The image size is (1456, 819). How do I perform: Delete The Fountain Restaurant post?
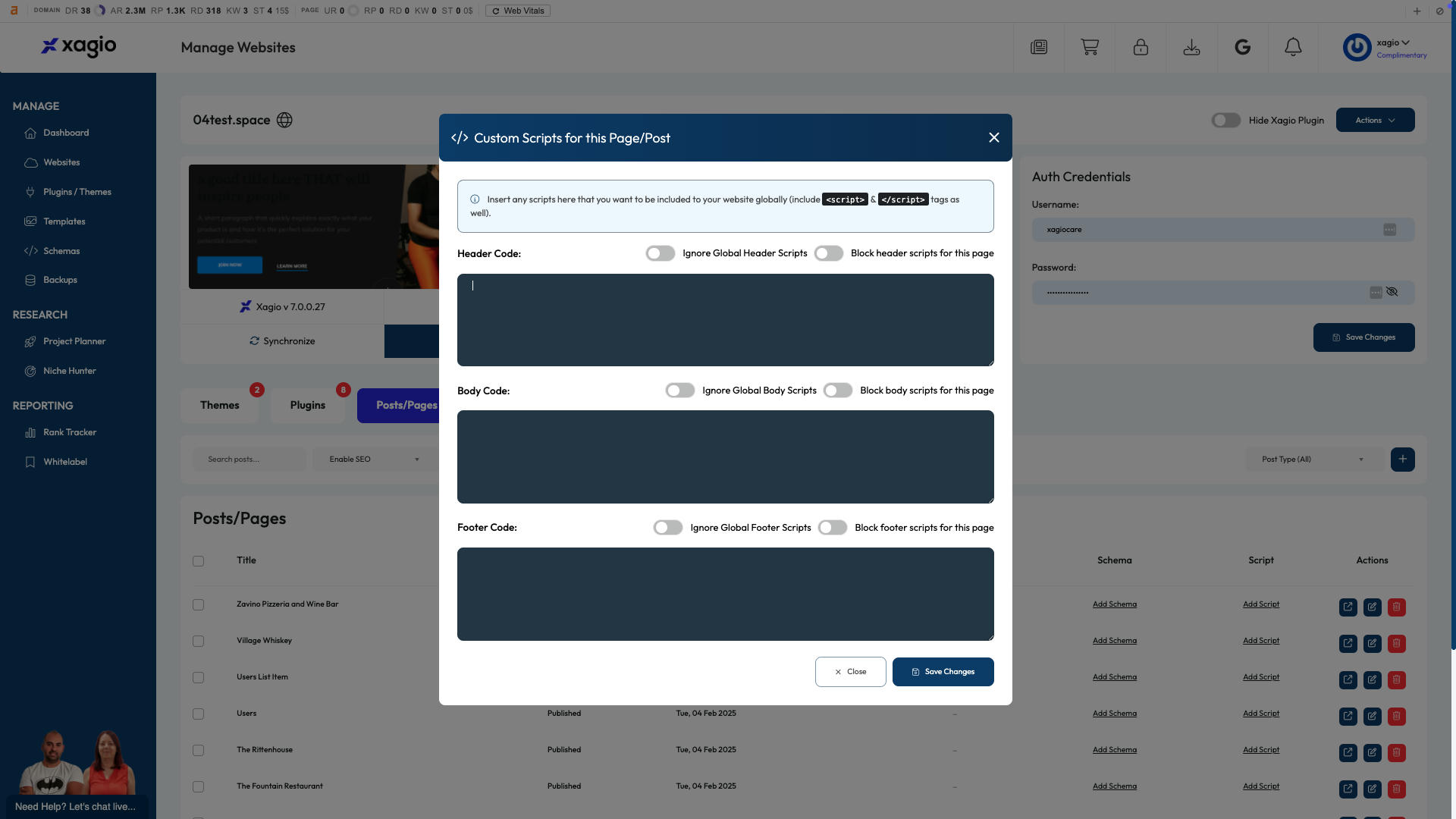(1396, 789)
